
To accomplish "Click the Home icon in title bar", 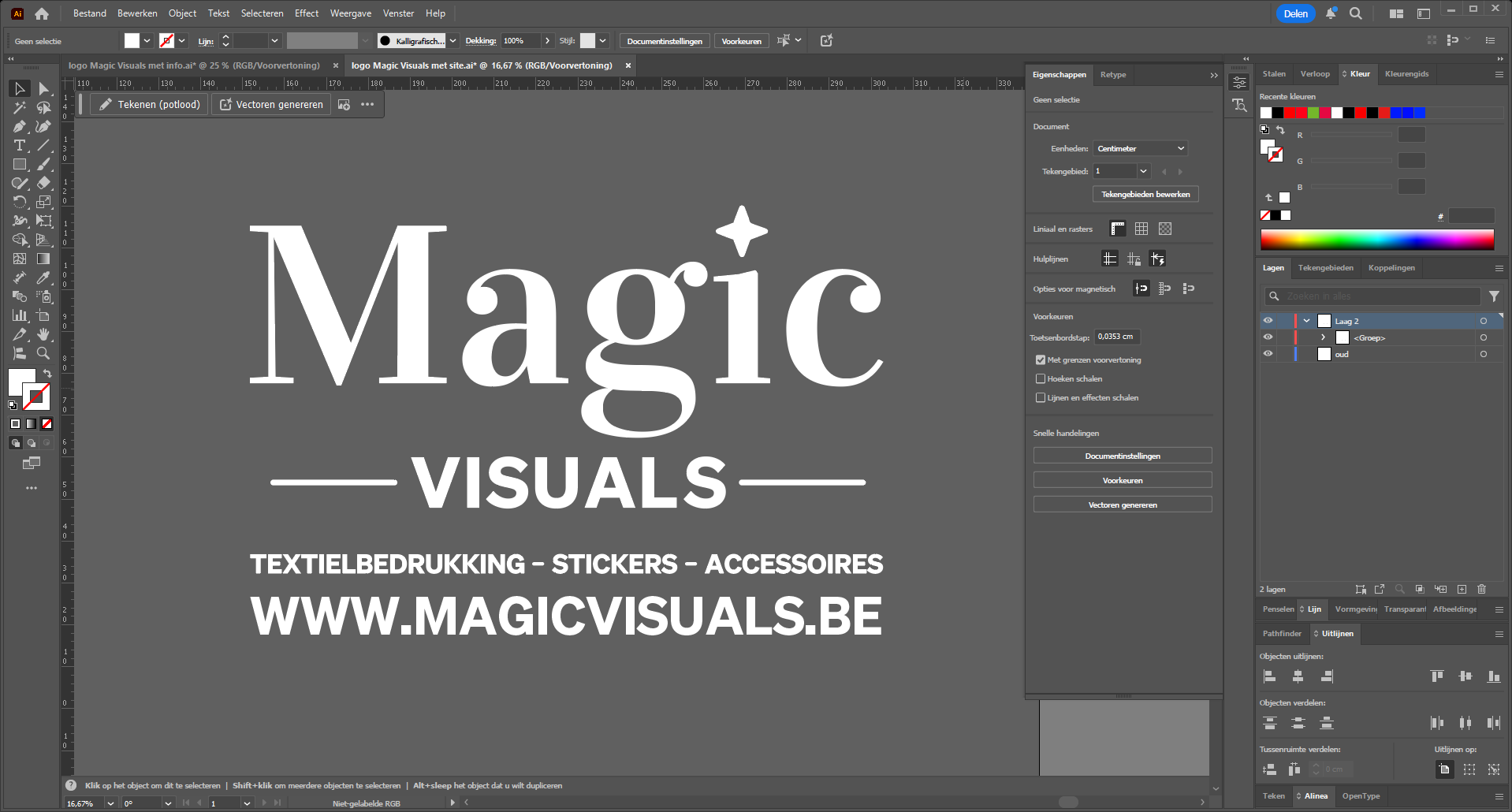I will [42, 13].
